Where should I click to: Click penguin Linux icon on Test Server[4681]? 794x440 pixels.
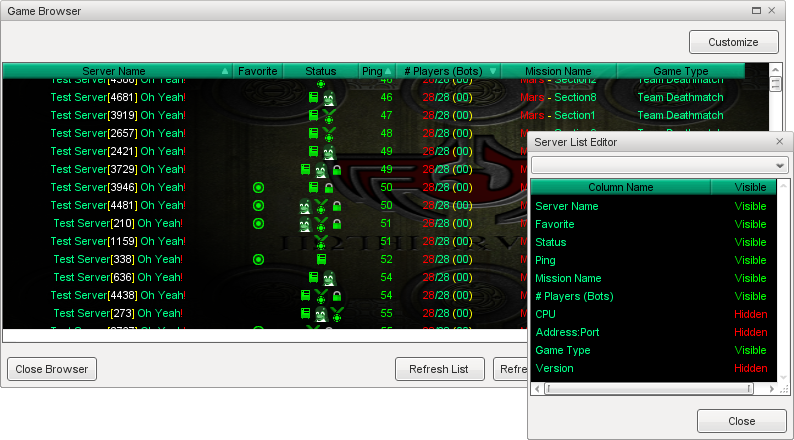[x=328, y=98]
